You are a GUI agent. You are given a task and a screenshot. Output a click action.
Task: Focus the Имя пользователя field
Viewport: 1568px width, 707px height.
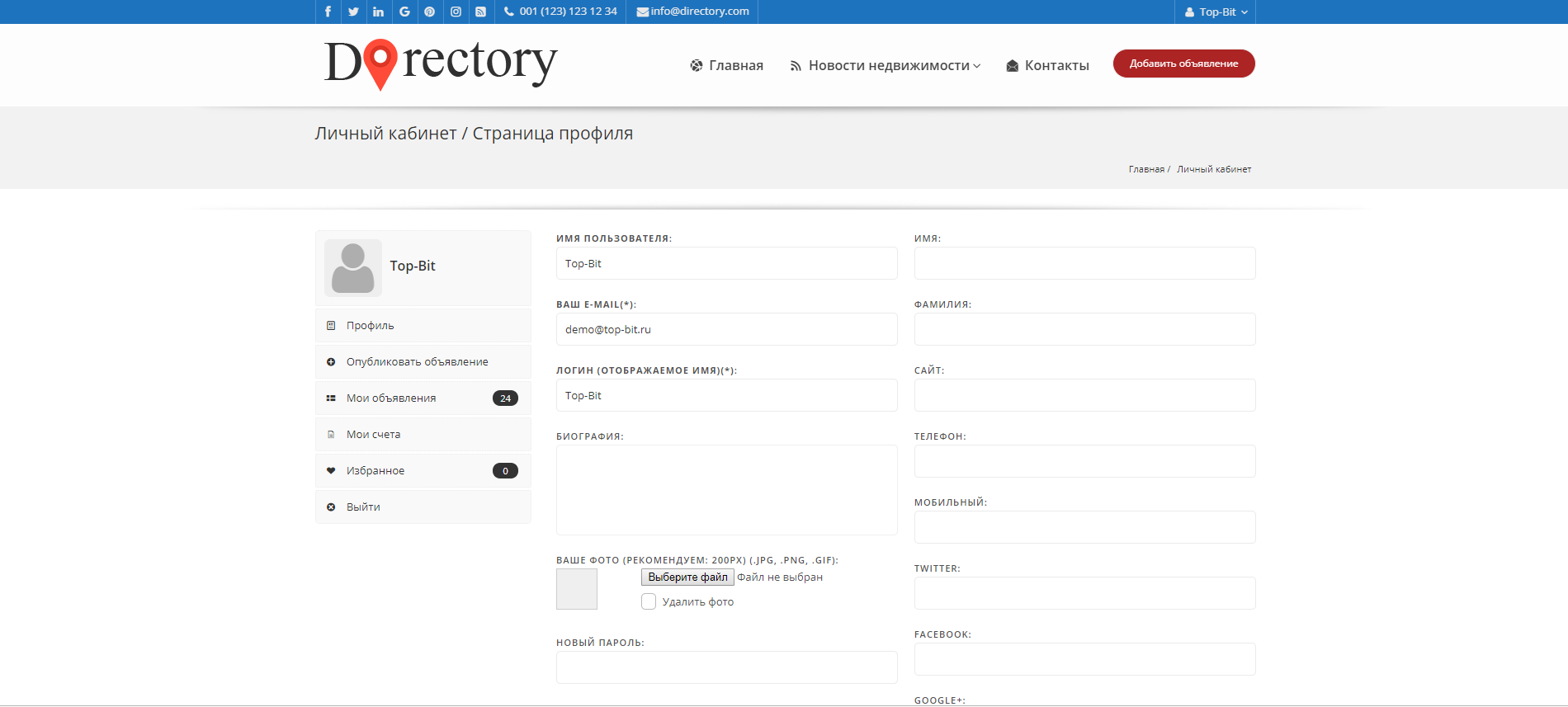727,263
